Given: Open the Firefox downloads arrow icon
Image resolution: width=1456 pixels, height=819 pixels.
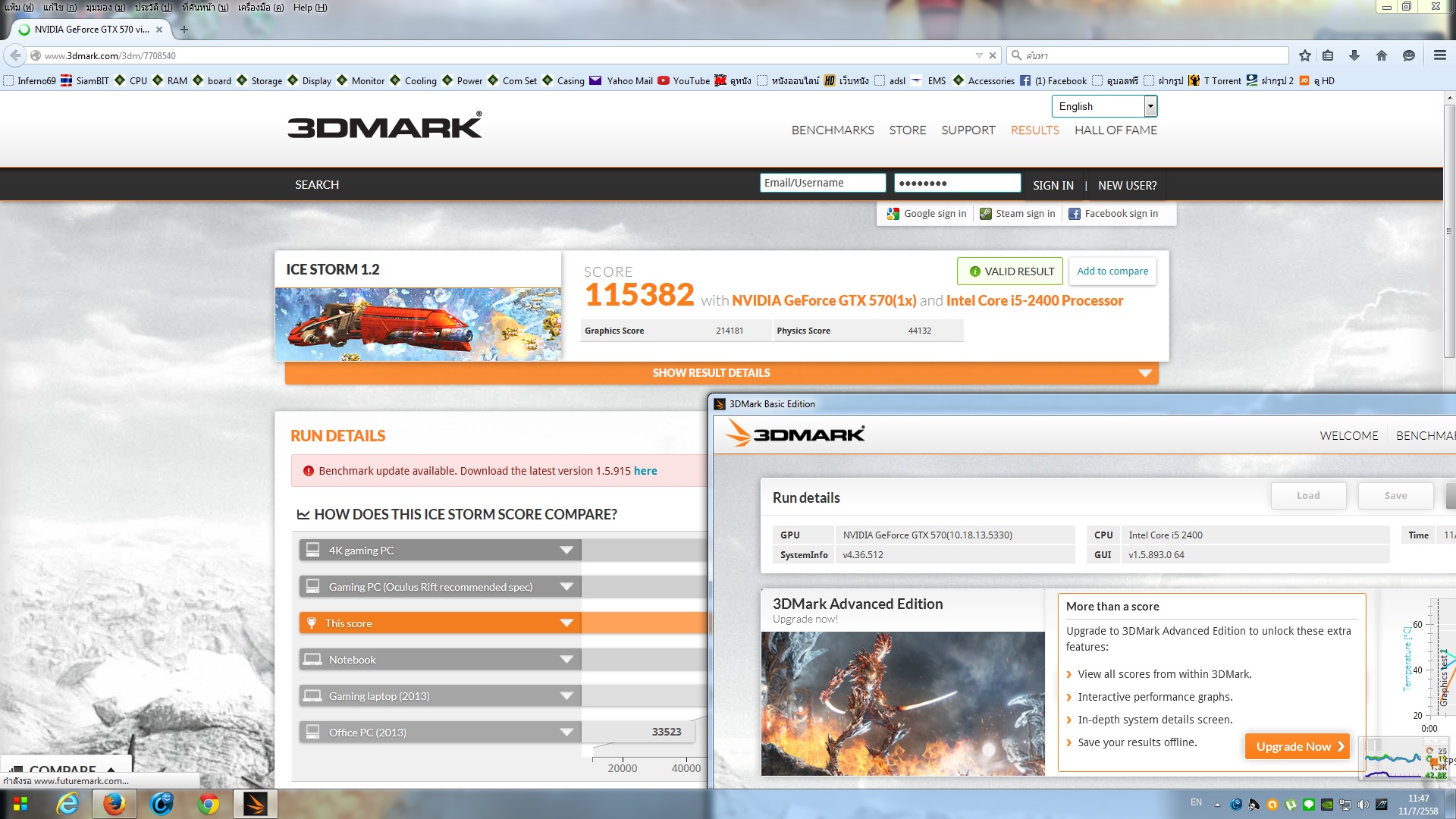Looking at the screenshot, I should point(1354,55).
